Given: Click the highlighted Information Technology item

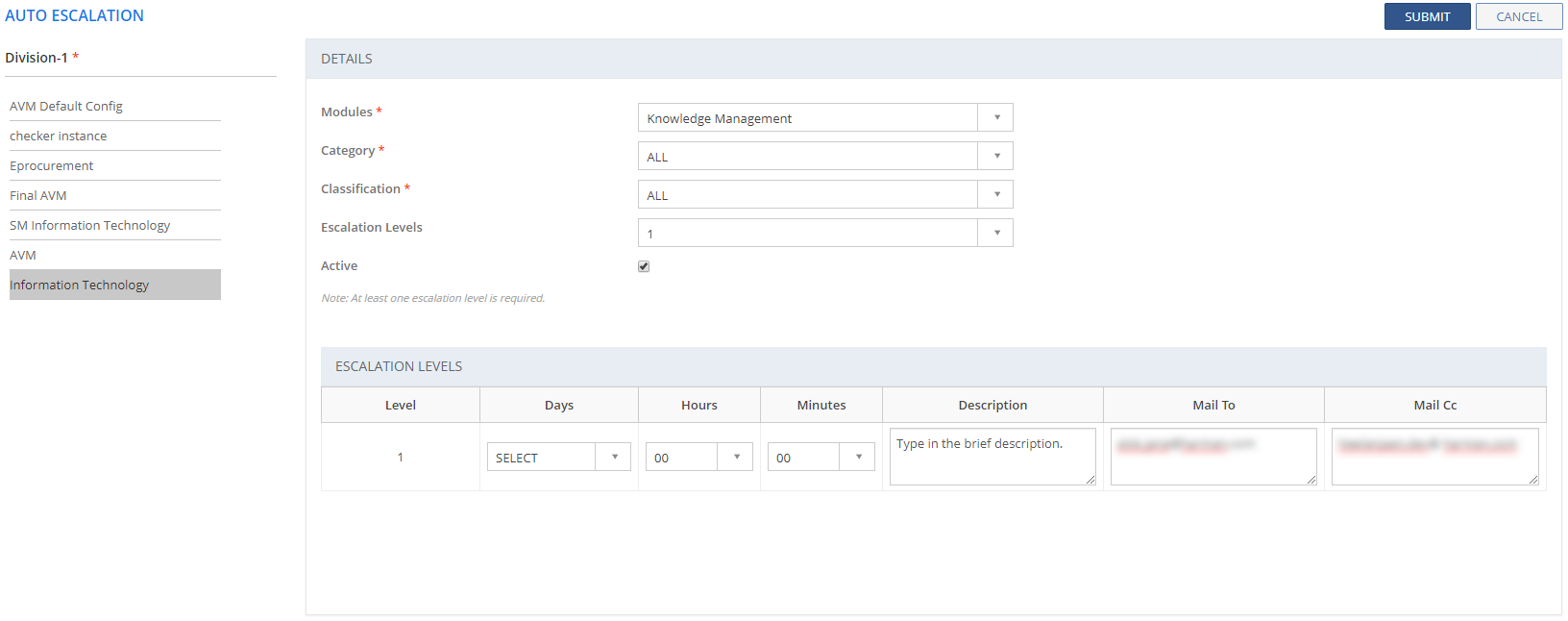Looking at the screenshot, I should [x=80, y=285].
